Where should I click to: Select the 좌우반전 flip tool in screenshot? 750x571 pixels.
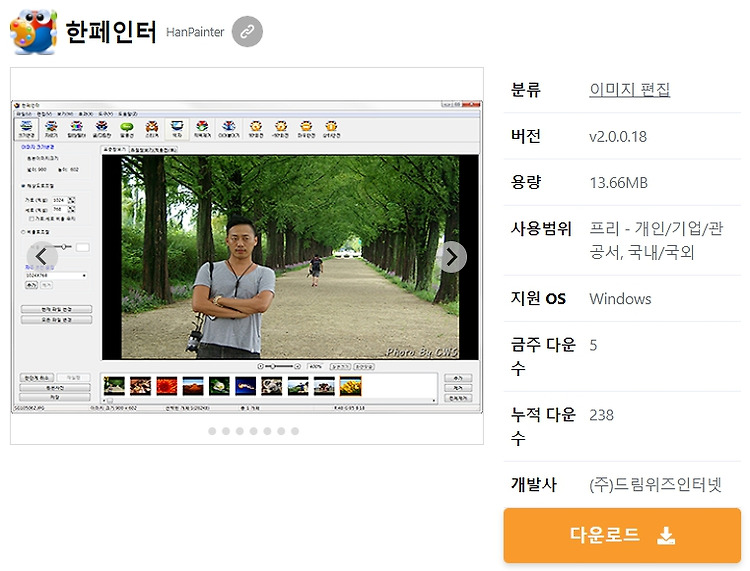306,129
